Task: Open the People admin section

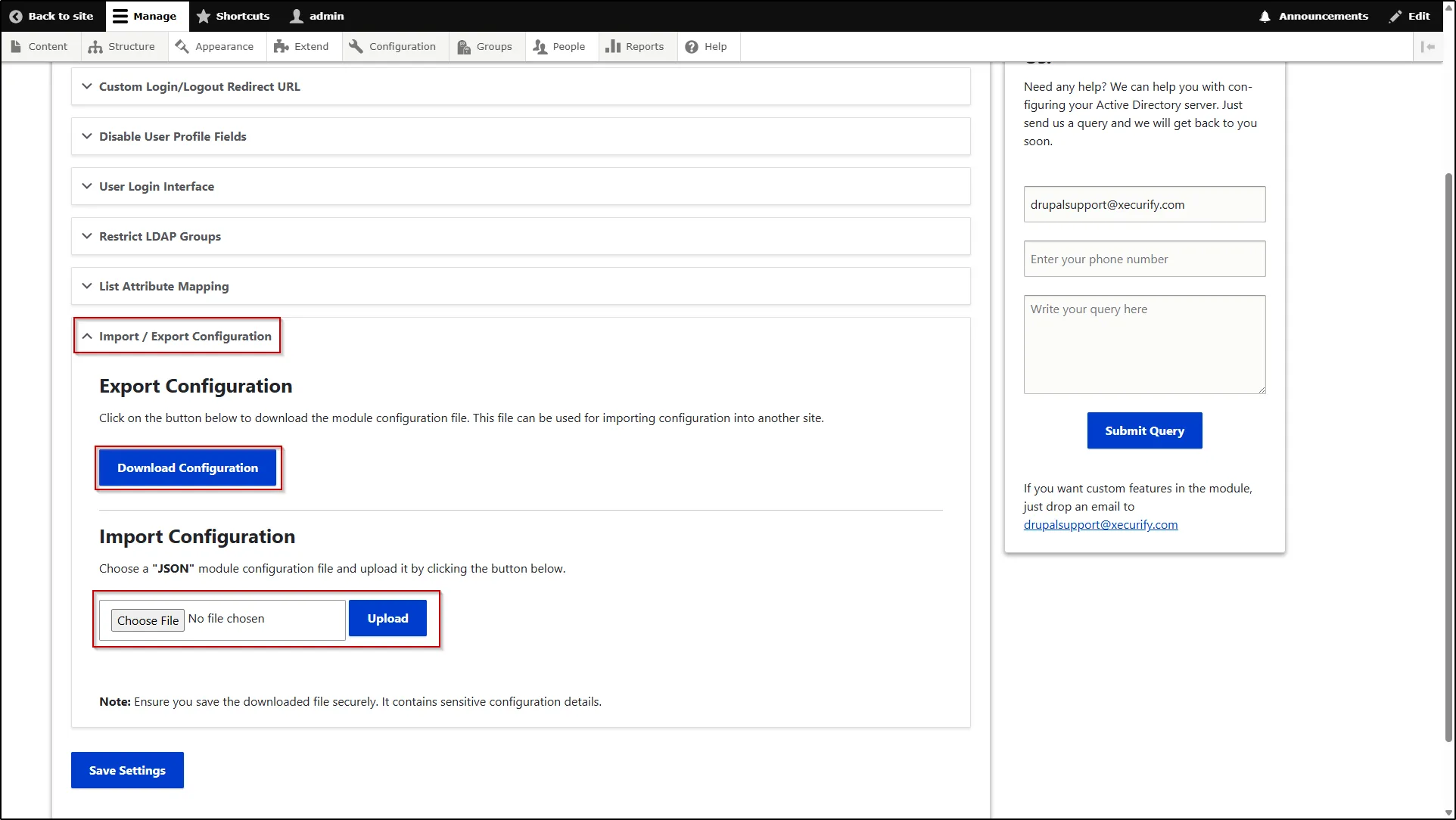Action: pyautogui.click(x=560, y=46)
